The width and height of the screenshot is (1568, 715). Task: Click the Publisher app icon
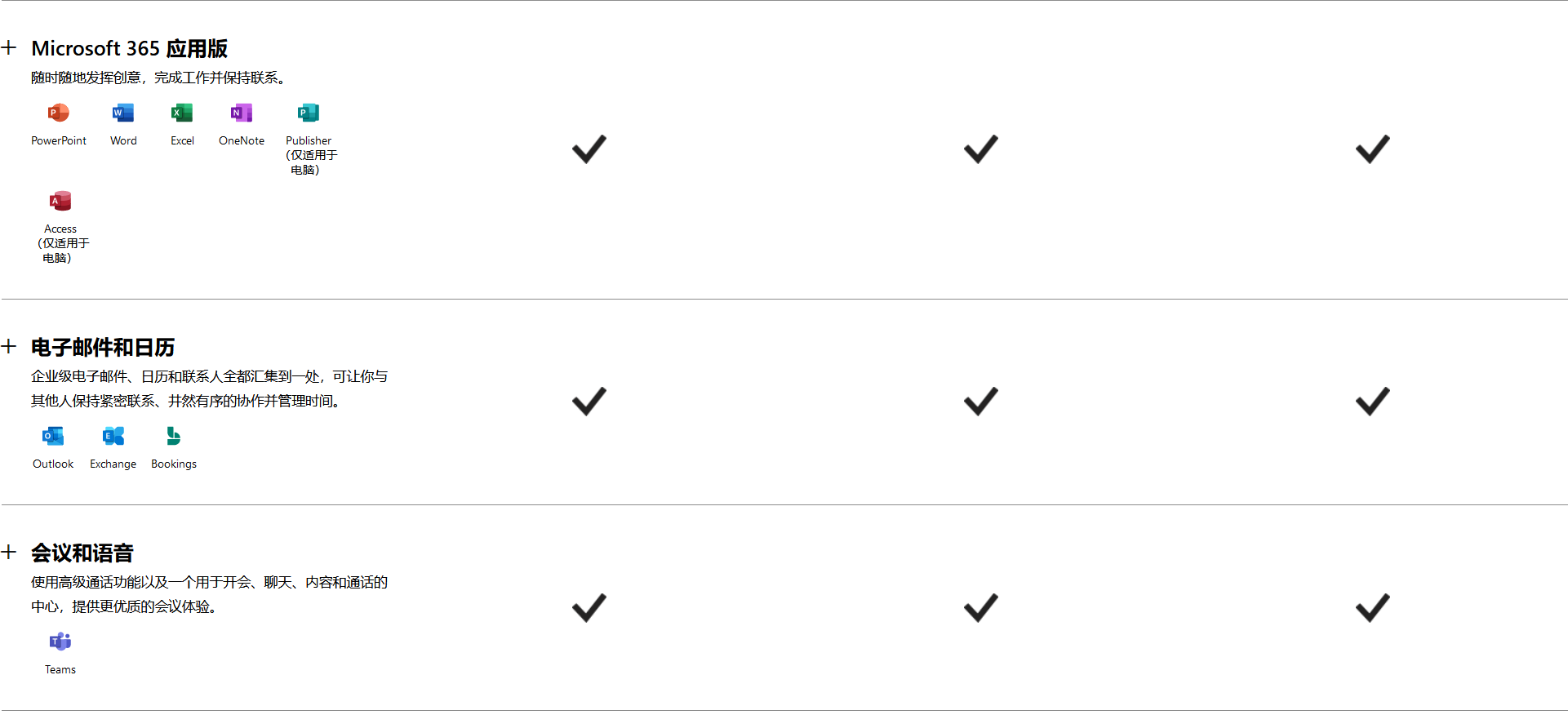309,113
